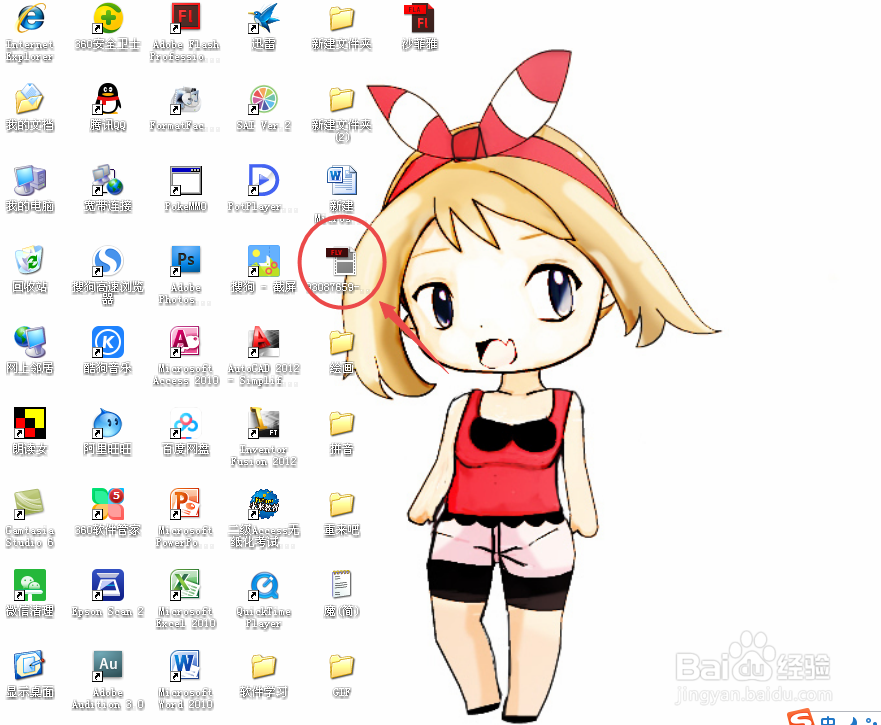This screenshot has height=725, width=881.
Task: Open the GIF folder
Action: [342, 666]
